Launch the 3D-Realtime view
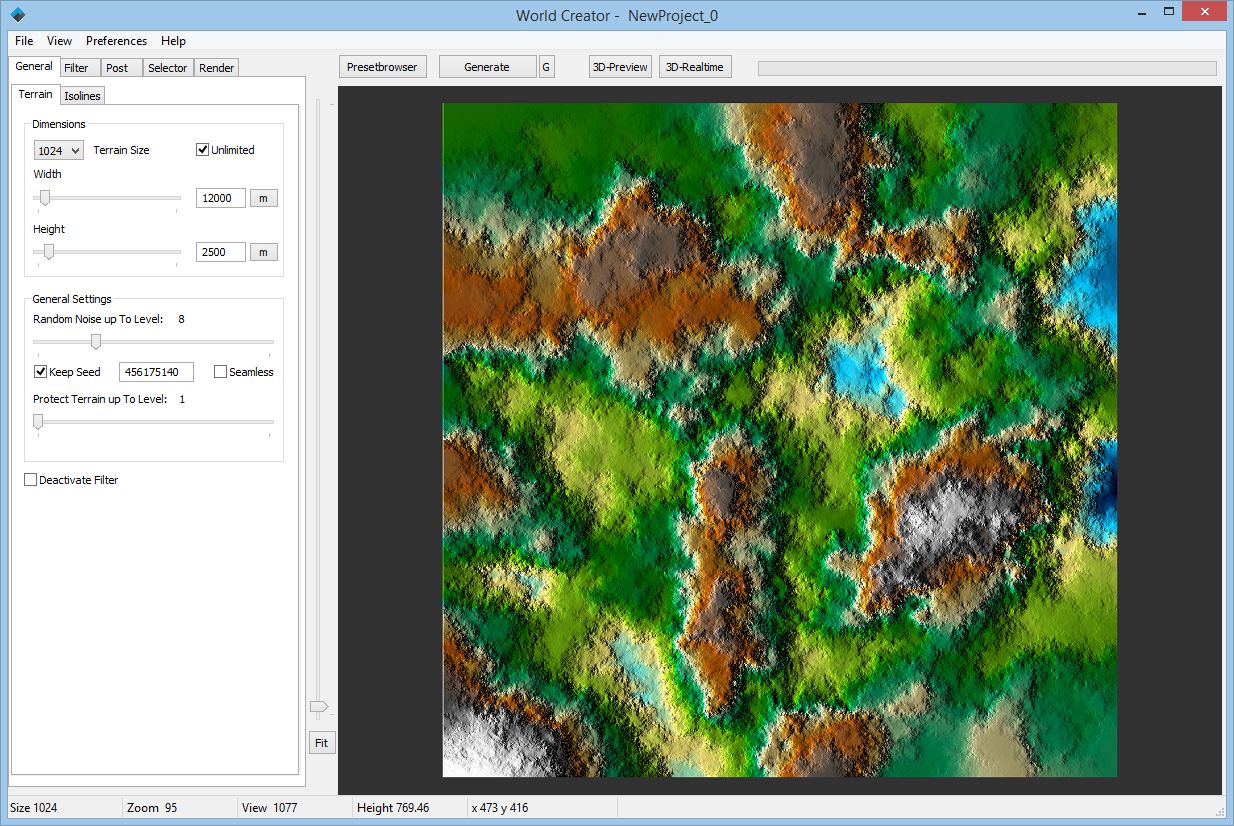This screenshot has width=1234, height=826. (x=694, y=66)
